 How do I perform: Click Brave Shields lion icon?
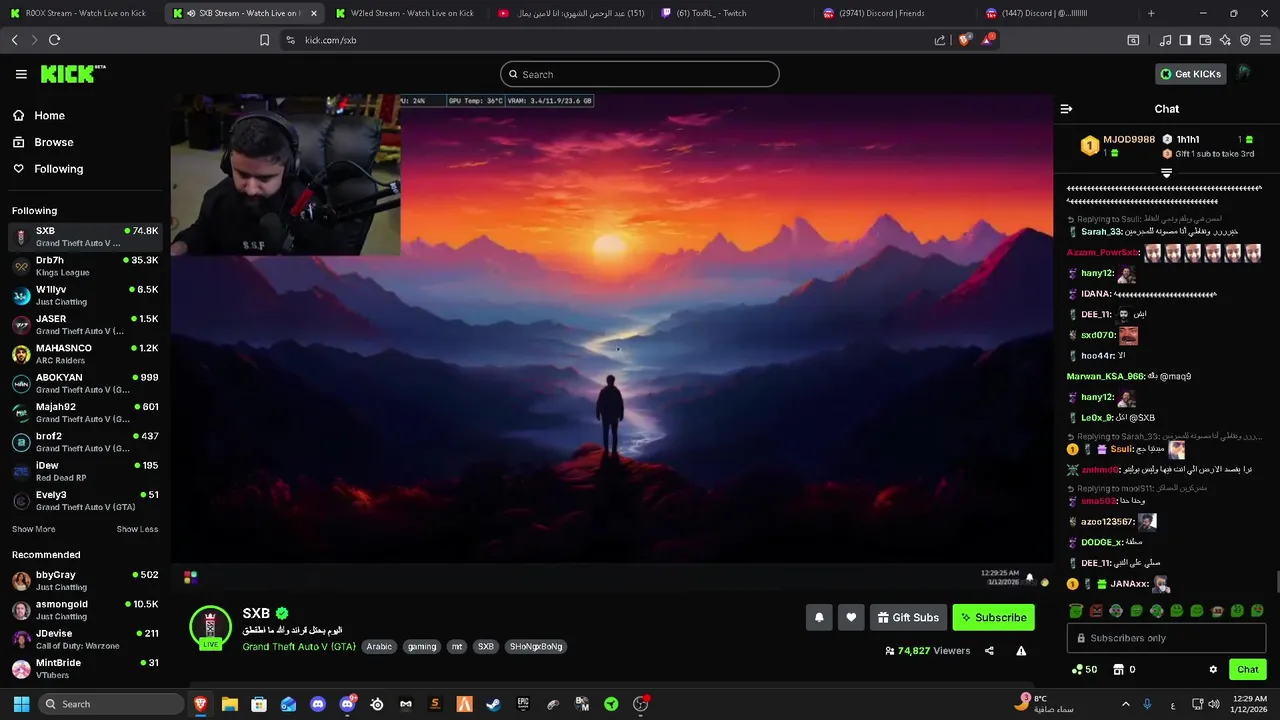point(964,40)
